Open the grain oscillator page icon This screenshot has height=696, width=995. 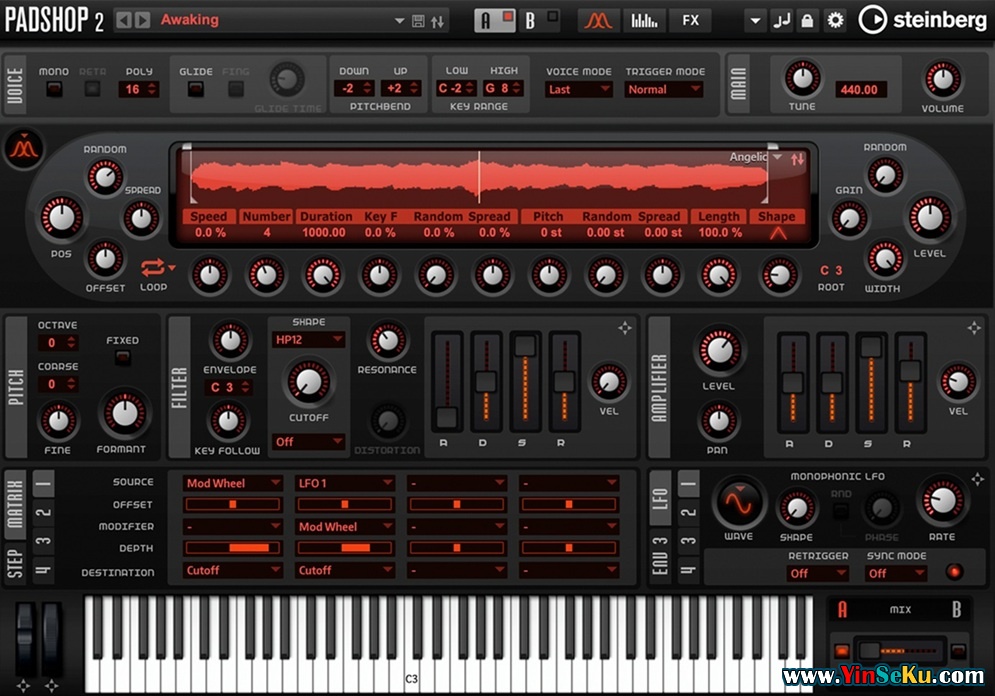(598, 20)
